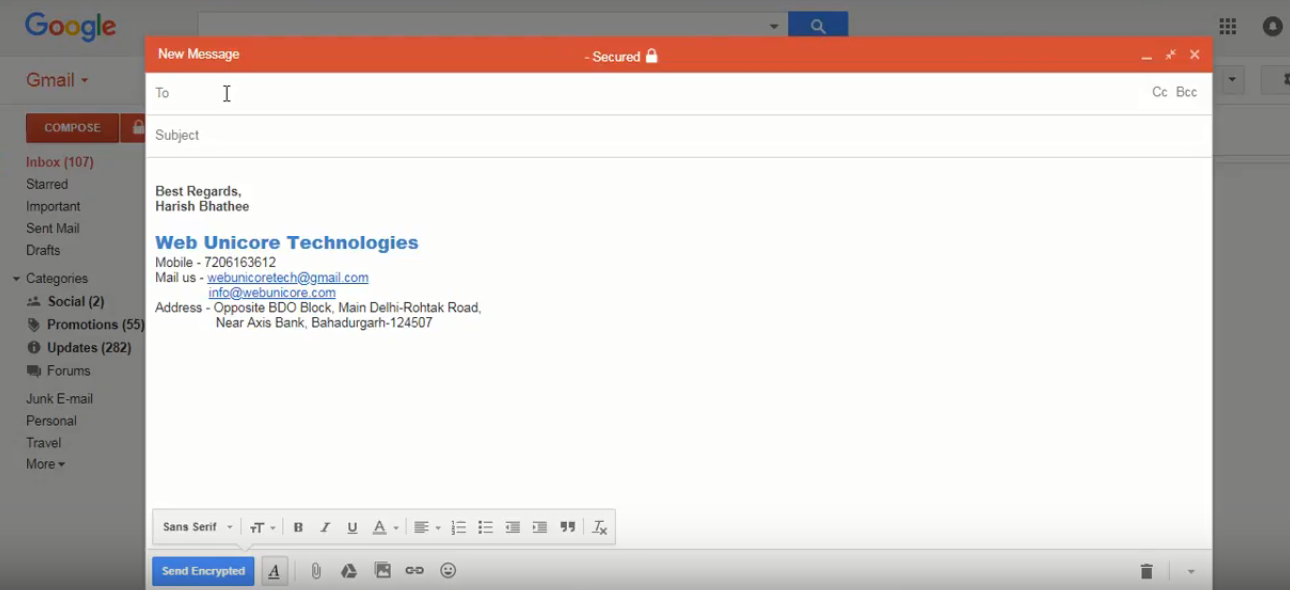The image size is (1290, 590).
Task: Toggle bold formatting in compose toolbar
Action: click(x=298, y=528)
